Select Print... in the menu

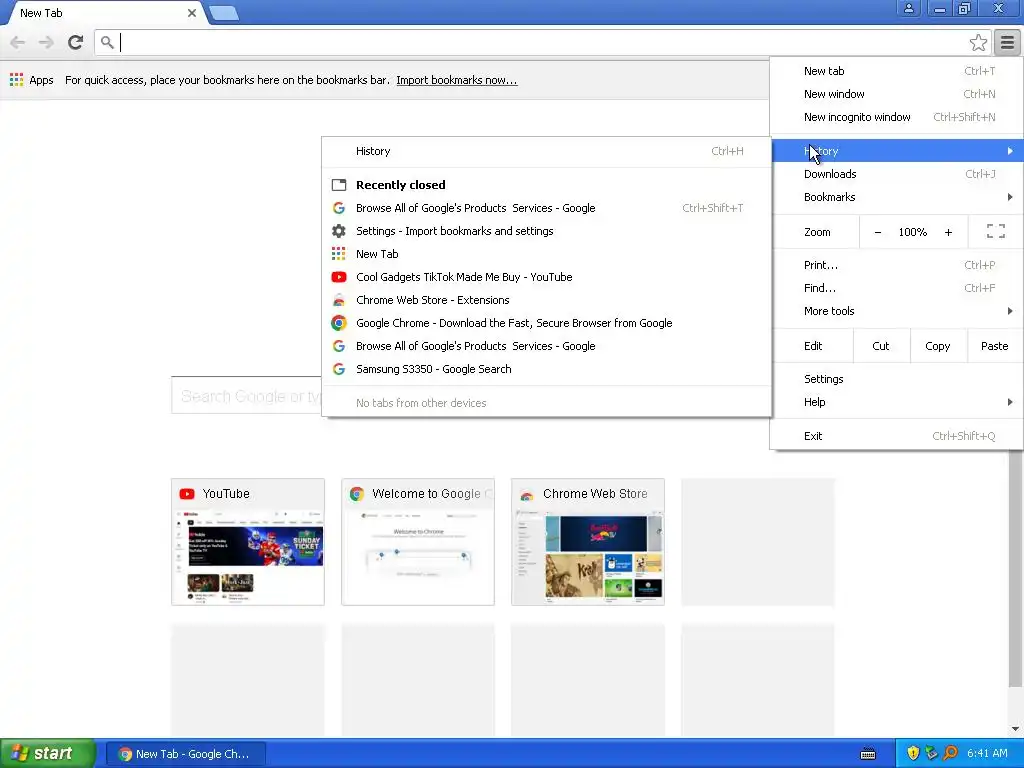tap(896, 265)
